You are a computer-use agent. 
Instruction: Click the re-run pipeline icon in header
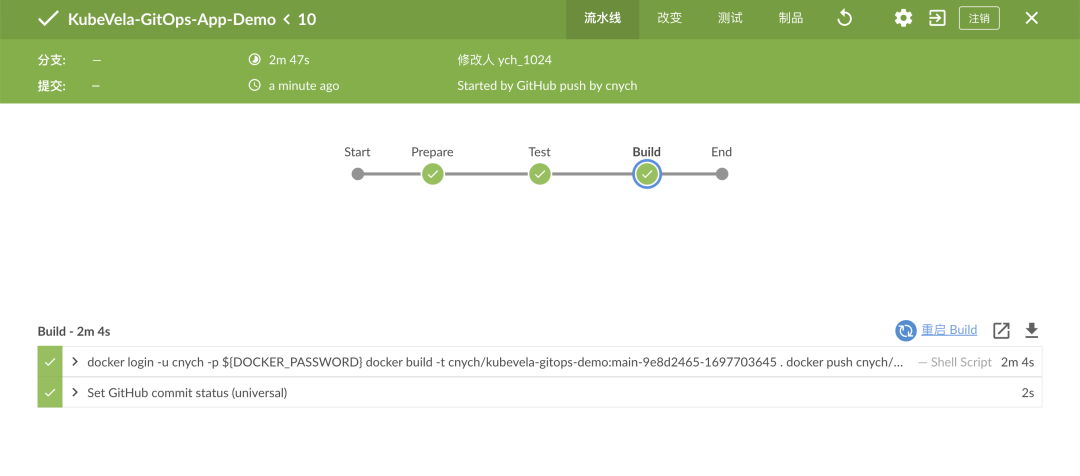845,18
